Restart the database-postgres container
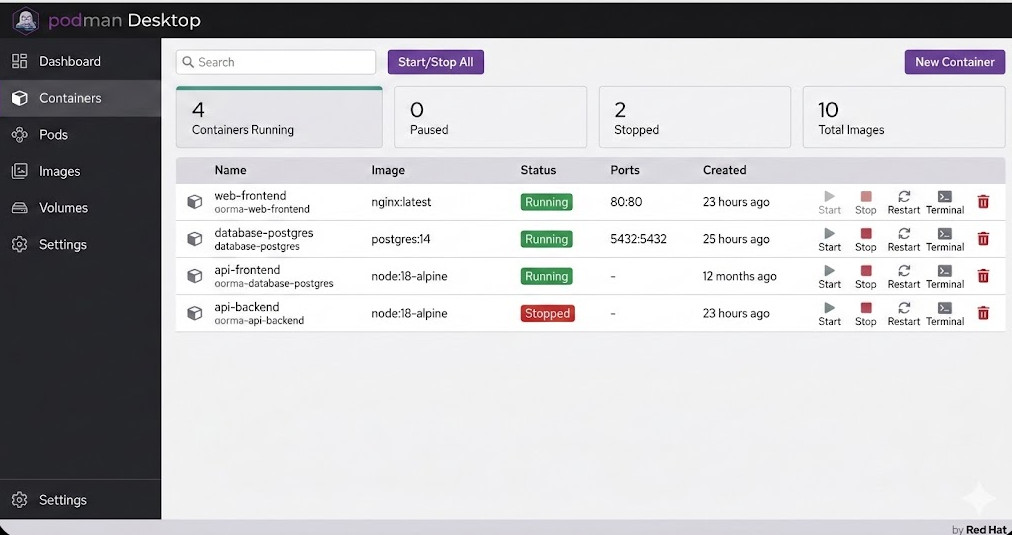The height and width of the screenshot is (535, 1012). (904, 239)
